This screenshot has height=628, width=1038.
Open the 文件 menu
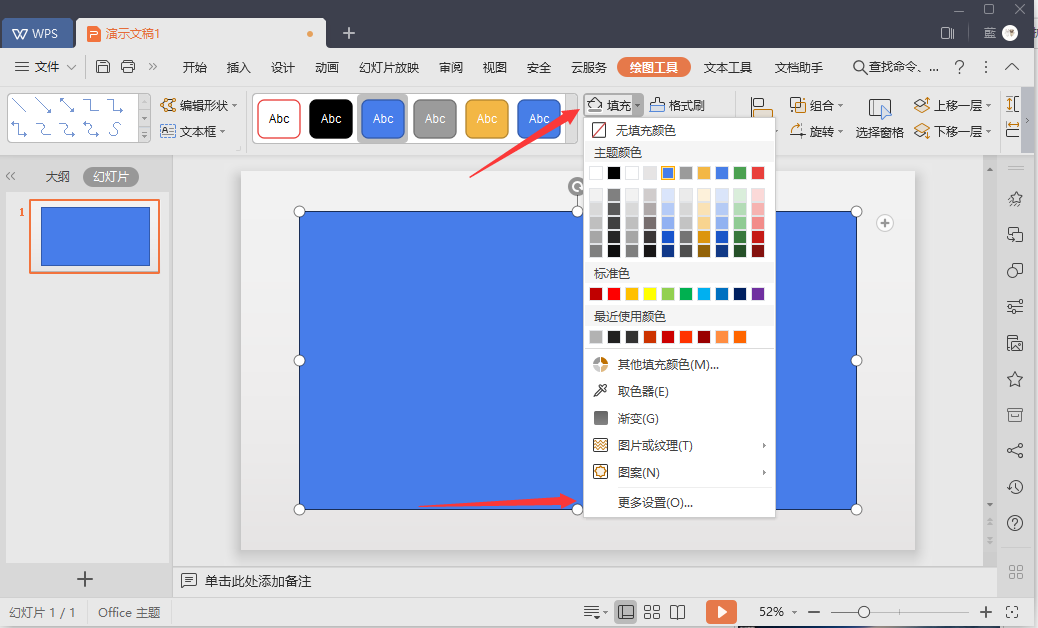pyautogui.click(x=45, y=67)
